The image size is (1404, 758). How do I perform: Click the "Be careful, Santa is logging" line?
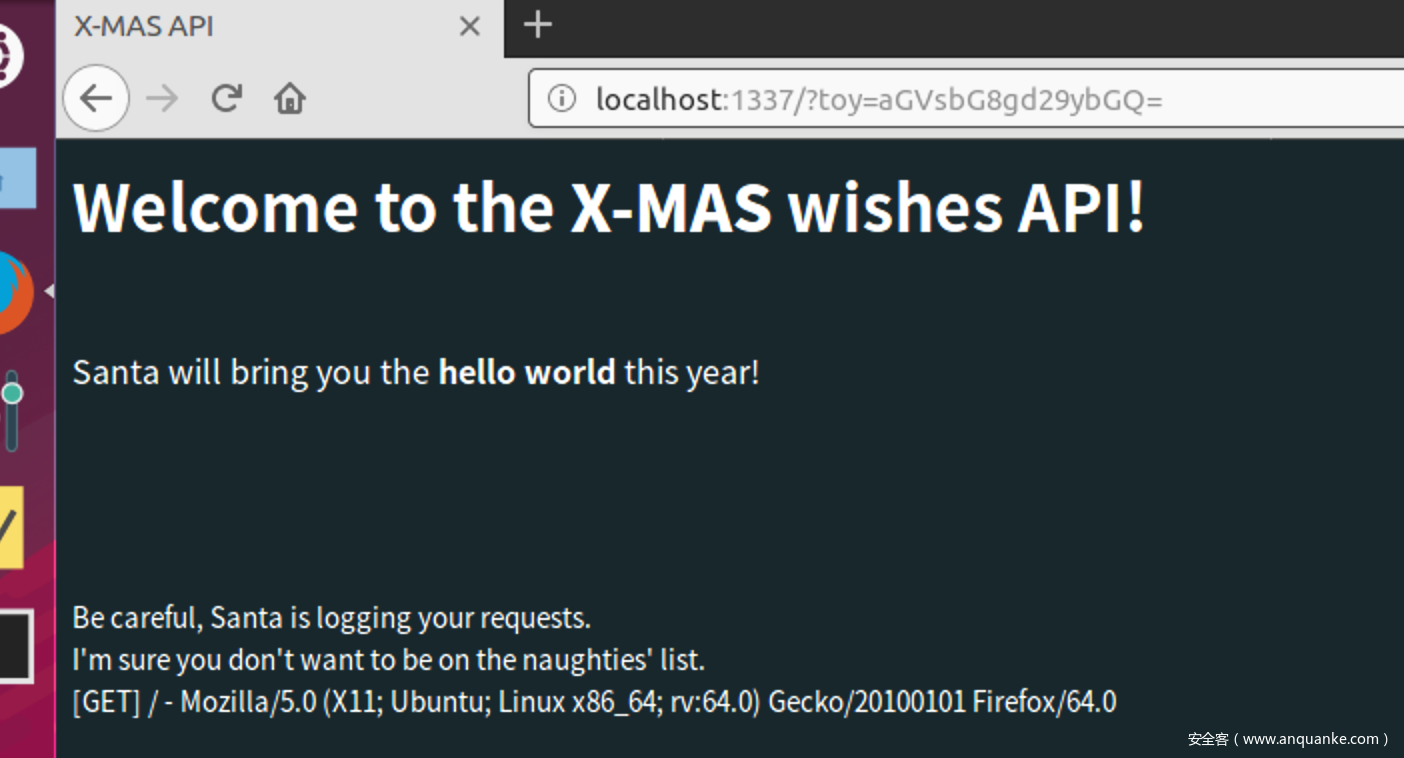coord(331,618)
